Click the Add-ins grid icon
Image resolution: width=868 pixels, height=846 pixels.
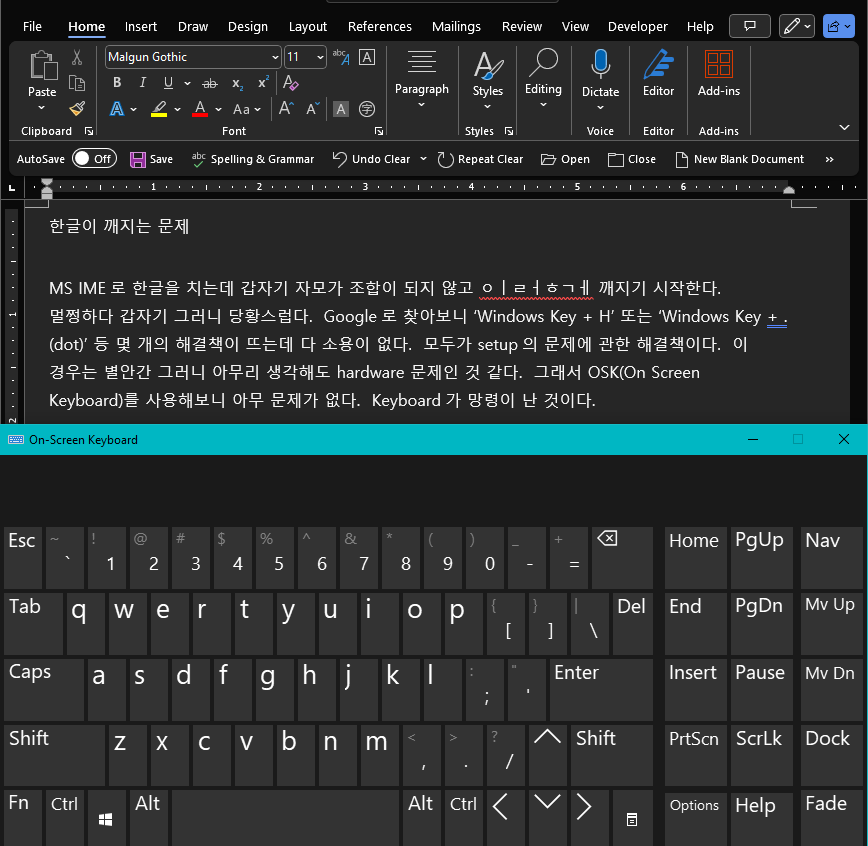click(x=718, y=74)
